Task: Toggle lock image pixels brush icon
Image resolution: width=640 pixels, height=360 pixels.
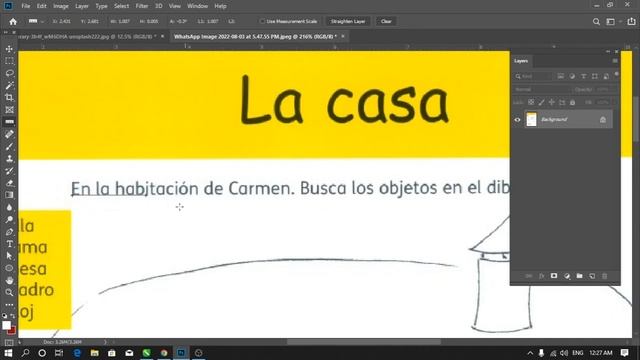Action: 541,102
